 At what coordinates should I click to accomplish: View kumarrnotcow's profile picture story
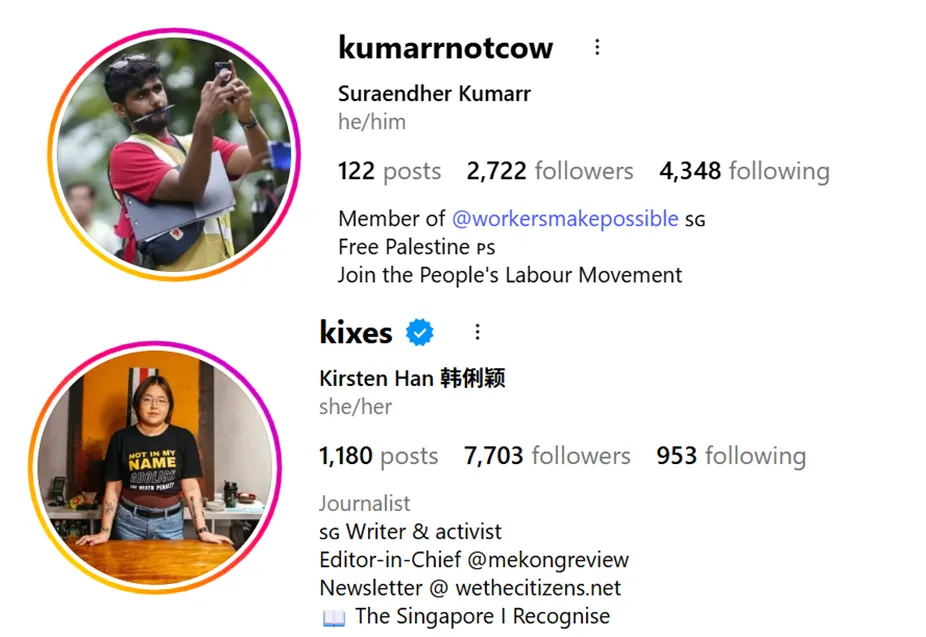(174, 154)
